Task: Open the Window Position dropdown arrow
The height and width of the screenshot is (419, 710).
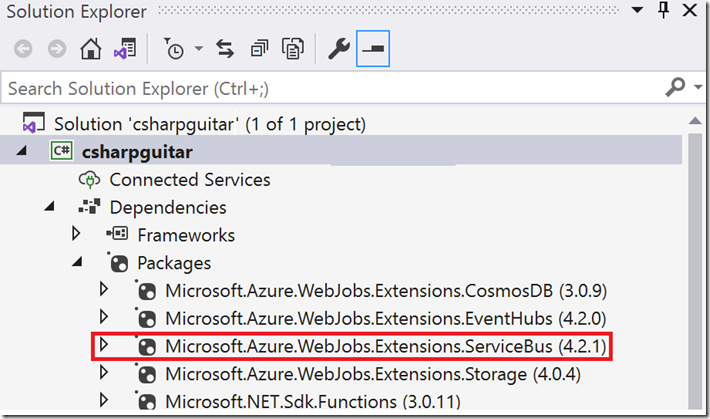Action: [x=638, y=10]
